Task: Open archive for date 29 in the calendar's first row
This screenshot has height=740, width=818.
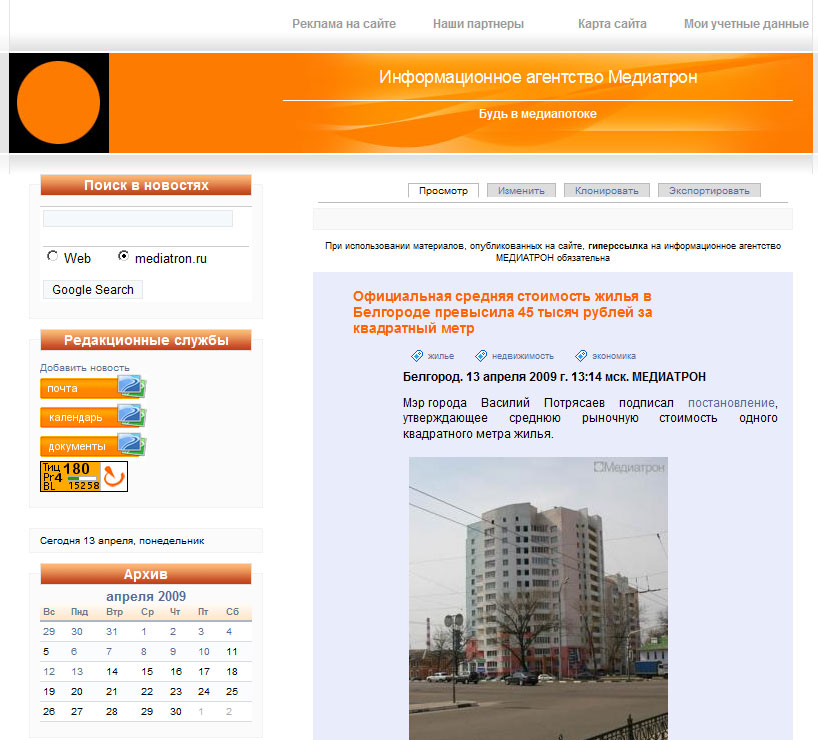Action: pyautogui.click(x=49, y=631)
